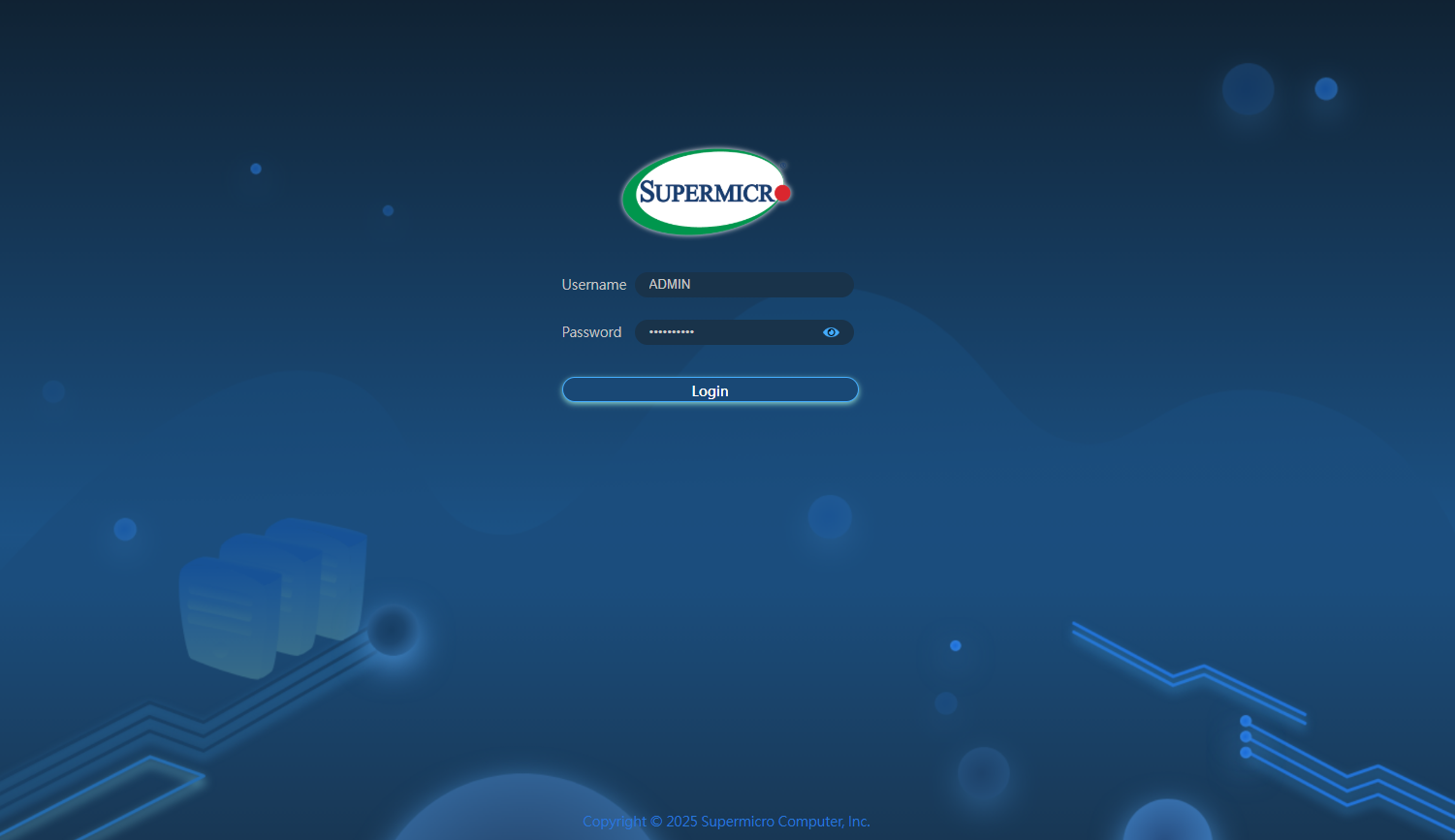Select the Password label text
The height and width of the screenshot is (840, 1455).
[x=591, y=332]
